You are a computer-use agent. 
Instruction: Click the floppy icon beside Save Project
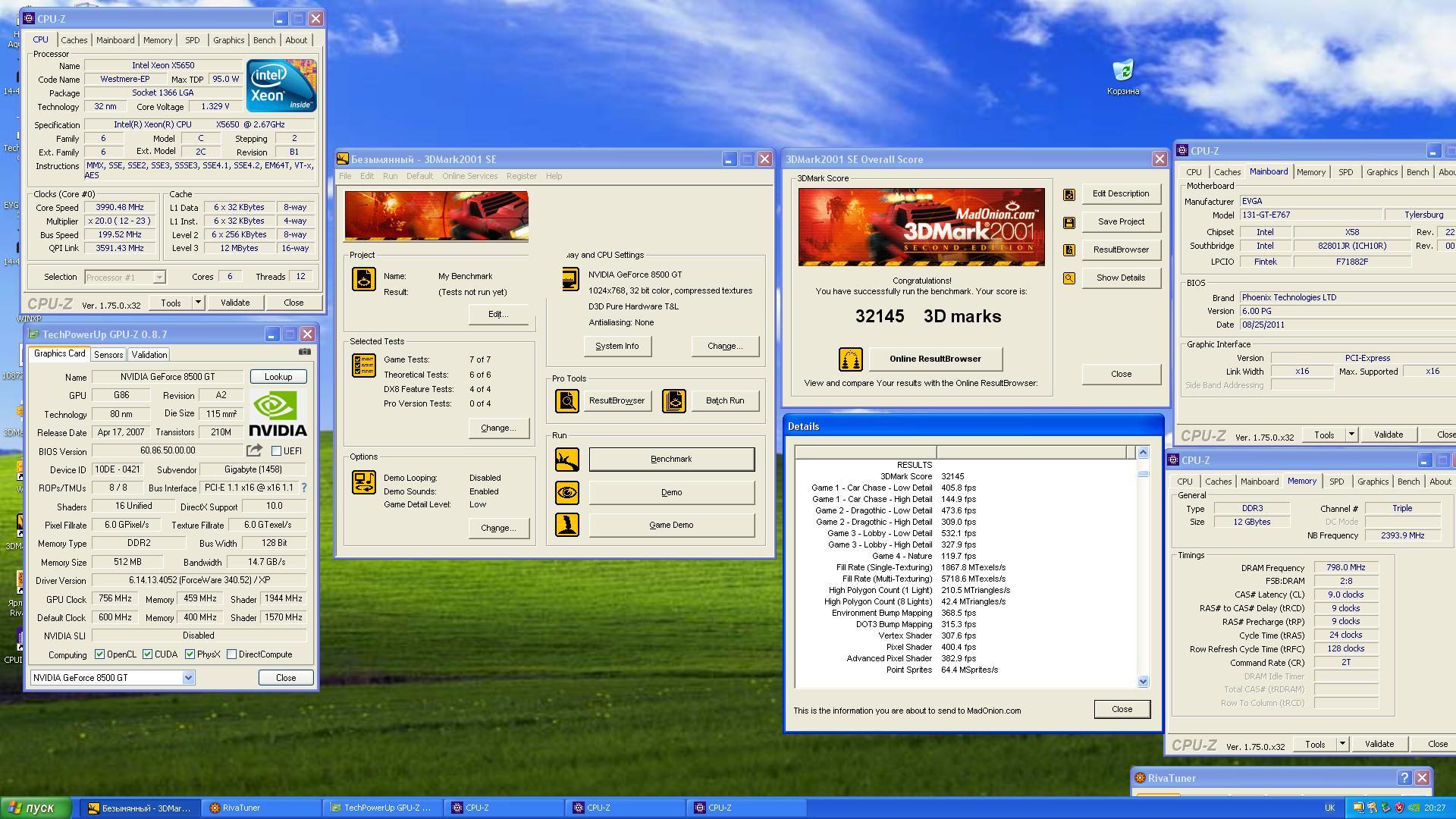(x=1068, y=222)
